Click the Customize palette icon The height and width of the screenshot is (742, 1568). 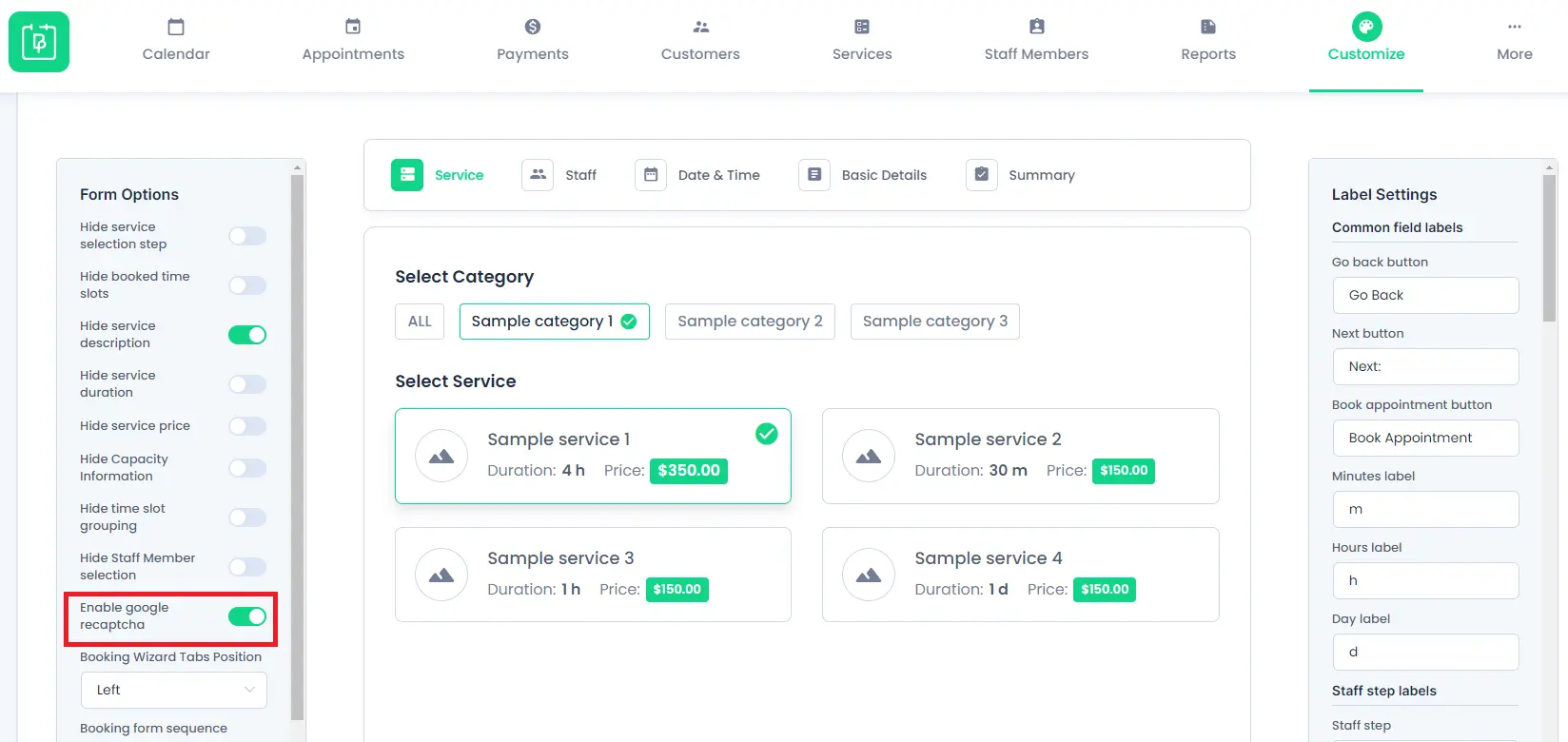1366,27
